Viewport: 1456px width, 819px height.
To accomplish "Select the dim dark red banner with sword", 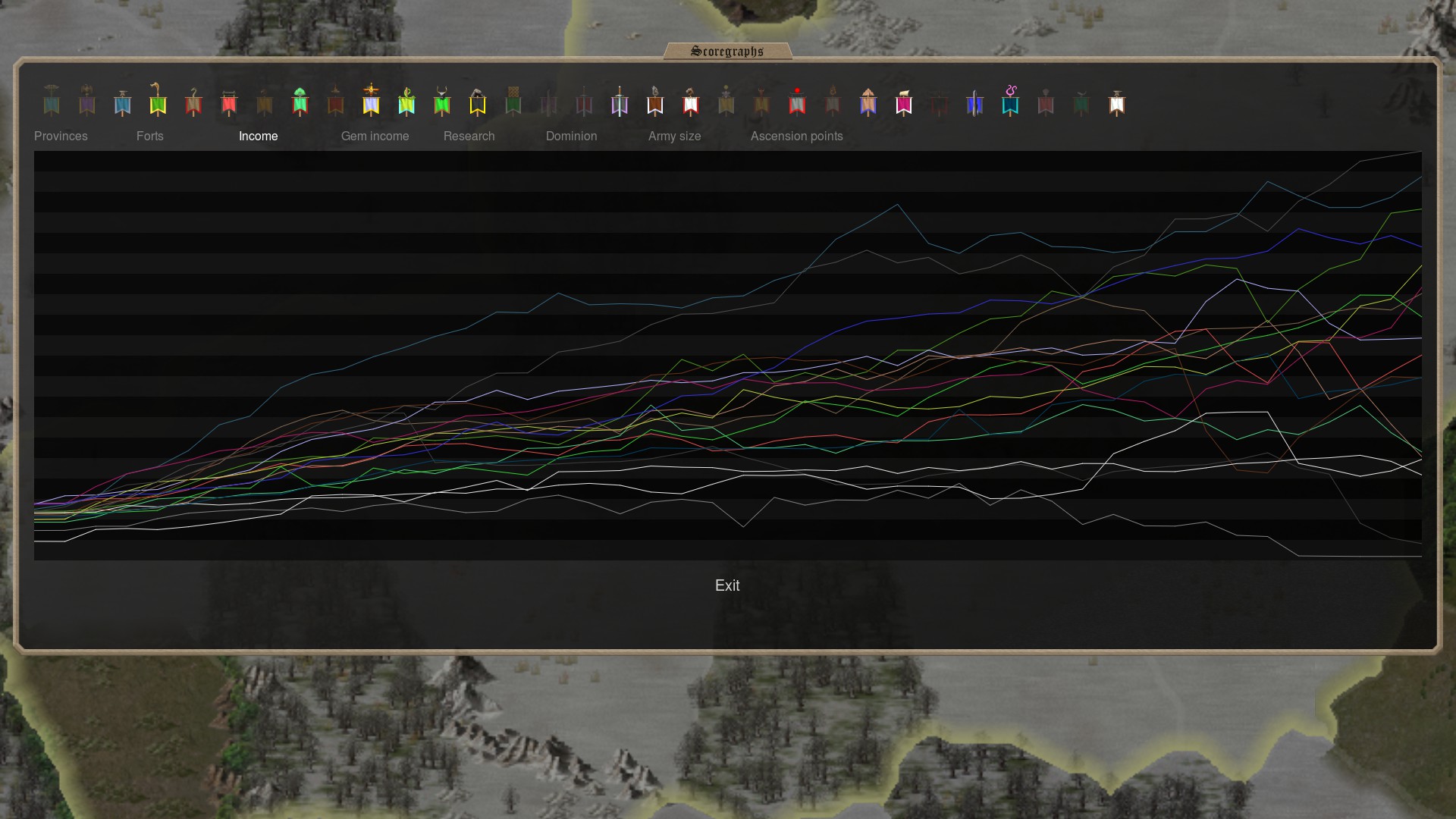I will [x=584, y=101].
